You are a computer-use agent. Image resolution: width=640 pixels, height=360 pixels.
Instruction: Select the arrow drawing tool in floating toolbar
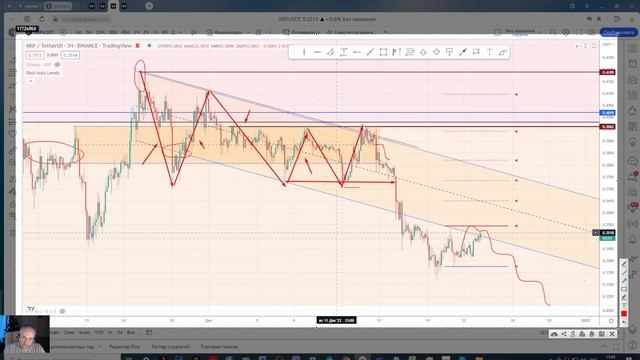[463, 52]
